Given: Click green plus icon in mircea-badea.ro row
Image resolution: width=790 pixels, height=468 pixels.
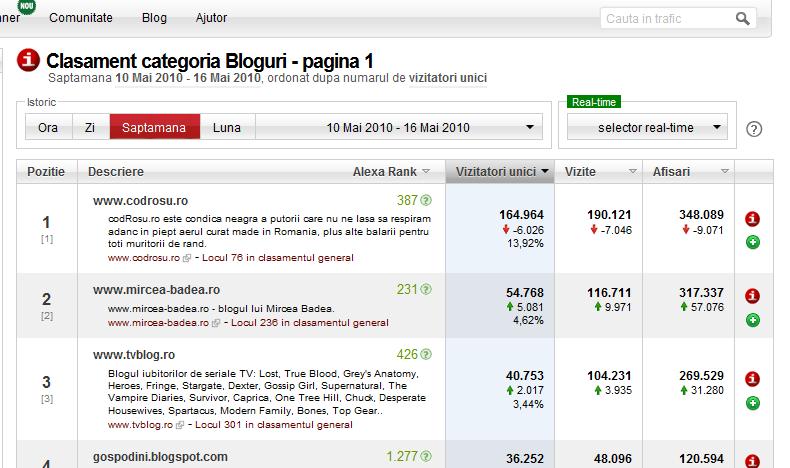Looking at the screenshot, I should coord(753,320).
